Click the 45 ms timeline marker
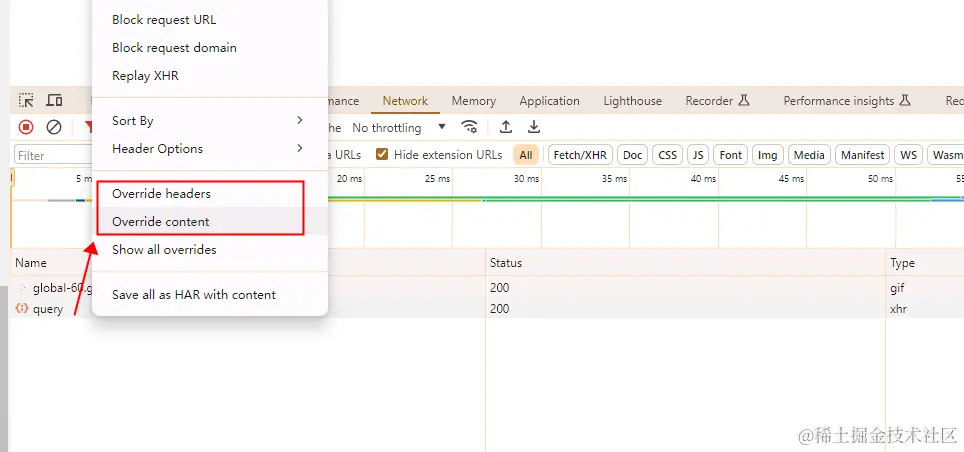The width and height of the screenshot is (964, 452). point(791,179)
